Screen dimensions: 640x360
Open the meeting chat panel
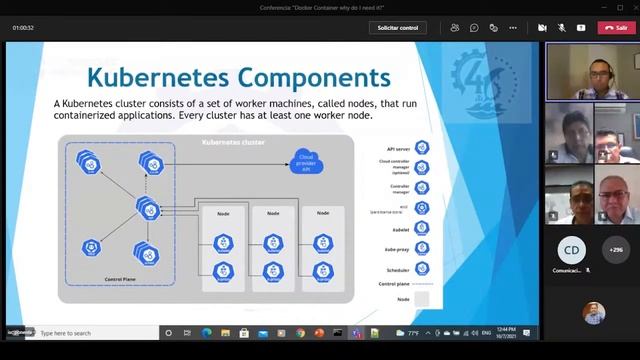click(474, 28)
